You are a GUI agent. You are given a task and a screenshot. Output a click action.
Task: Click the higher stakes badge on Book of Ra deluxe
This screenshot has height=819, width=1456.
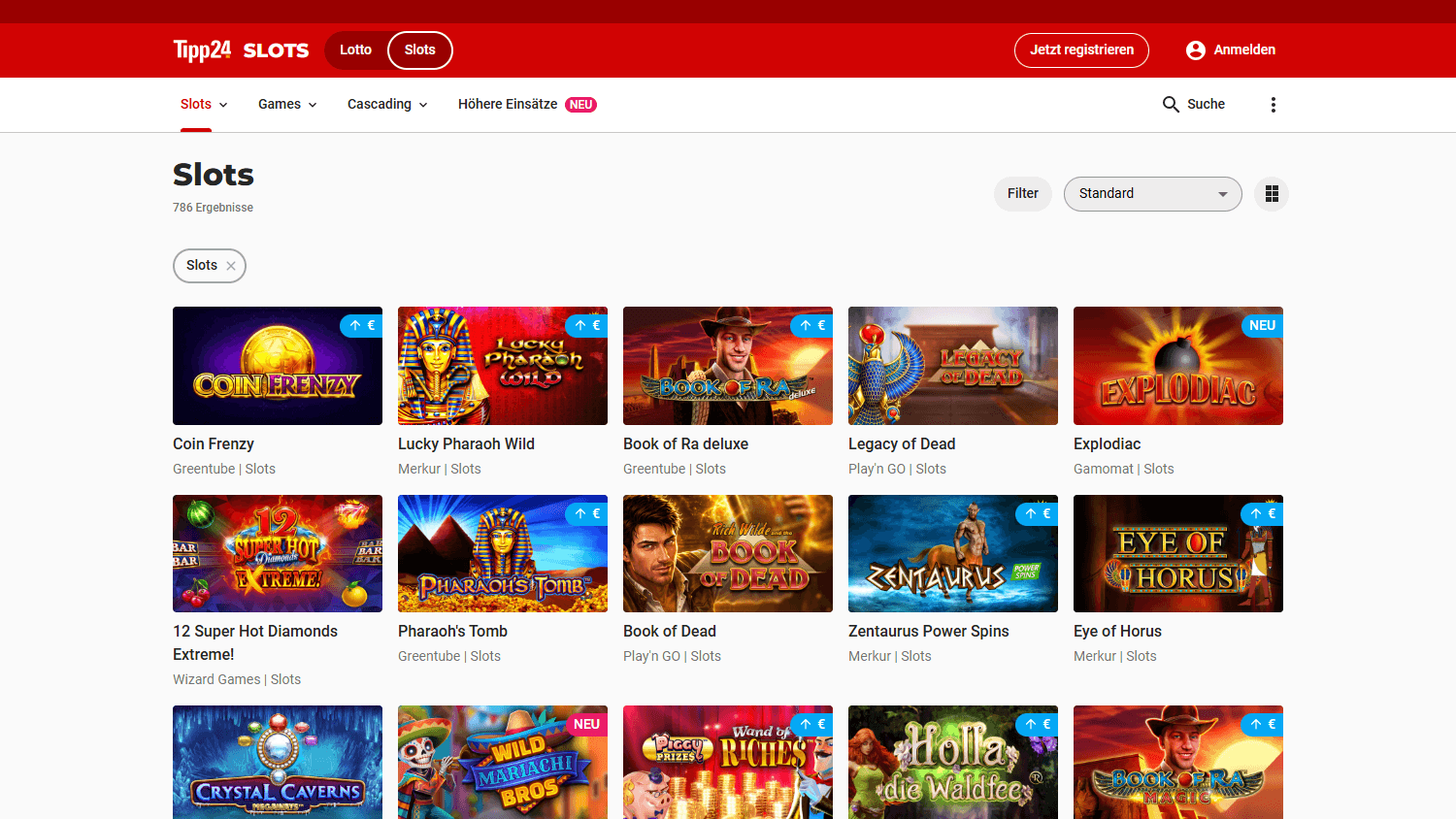(x=811, y=326)
